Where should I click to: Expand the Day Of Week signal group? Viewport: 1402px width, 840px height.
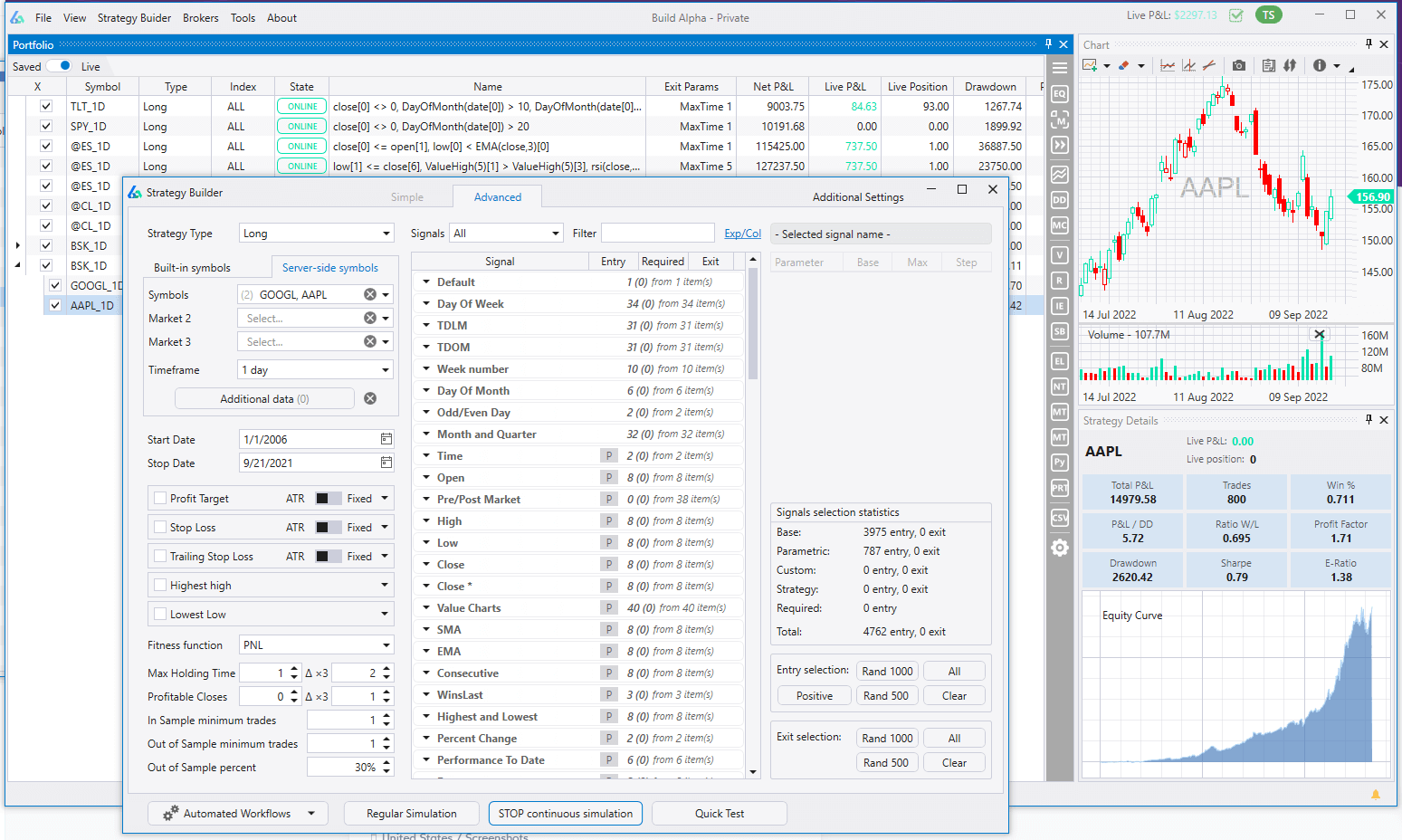click(426, 304)
